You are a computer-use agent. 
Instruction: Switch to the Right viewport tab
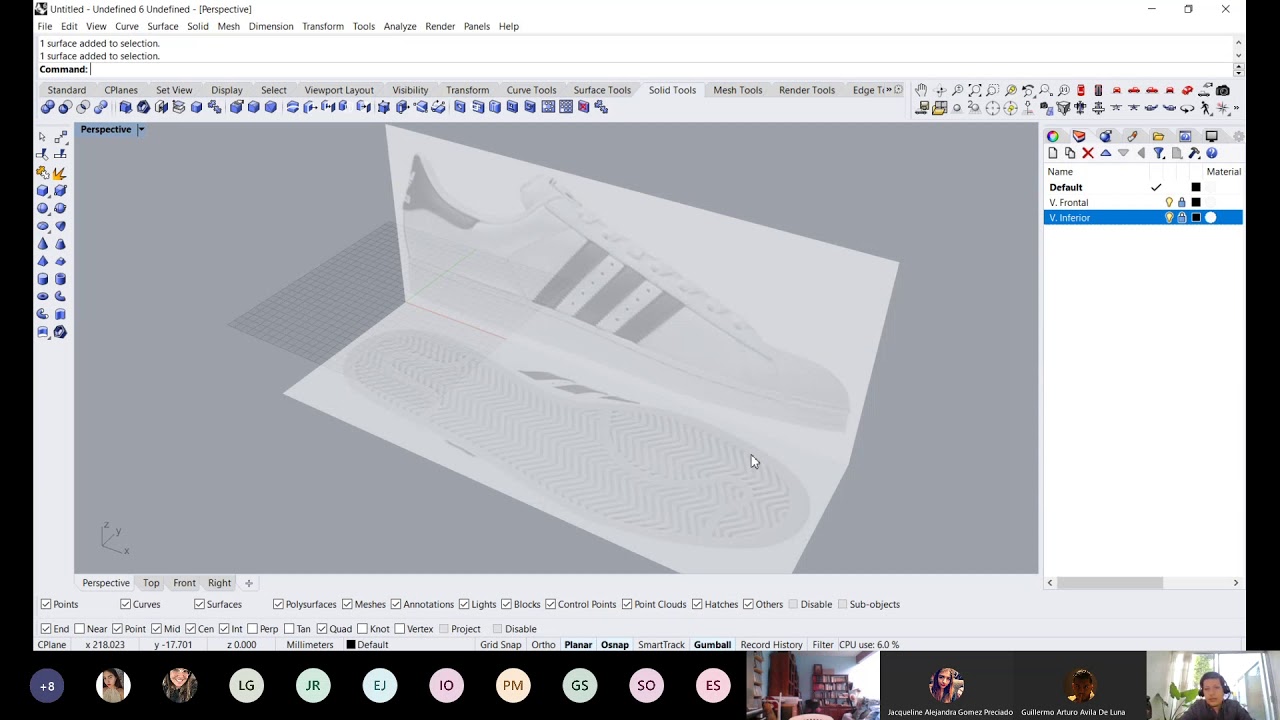[x=220, y=583]
